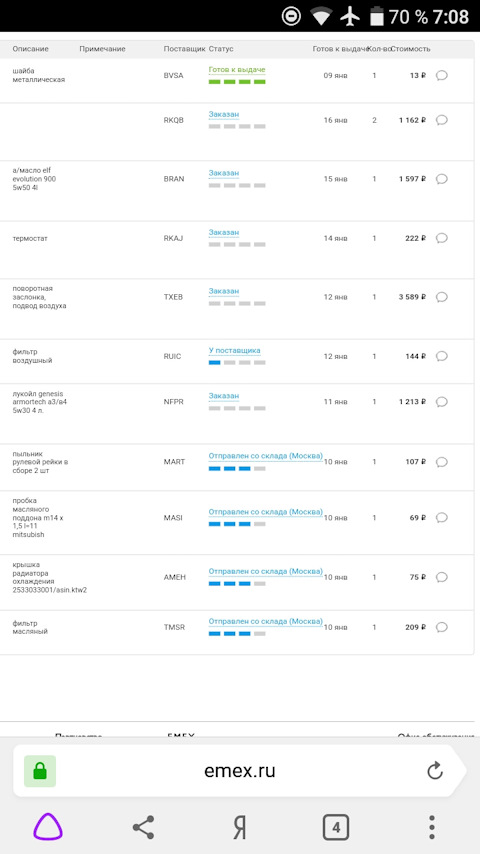Show open tabs counter 4
480x854 pixels.
(336, 828)
